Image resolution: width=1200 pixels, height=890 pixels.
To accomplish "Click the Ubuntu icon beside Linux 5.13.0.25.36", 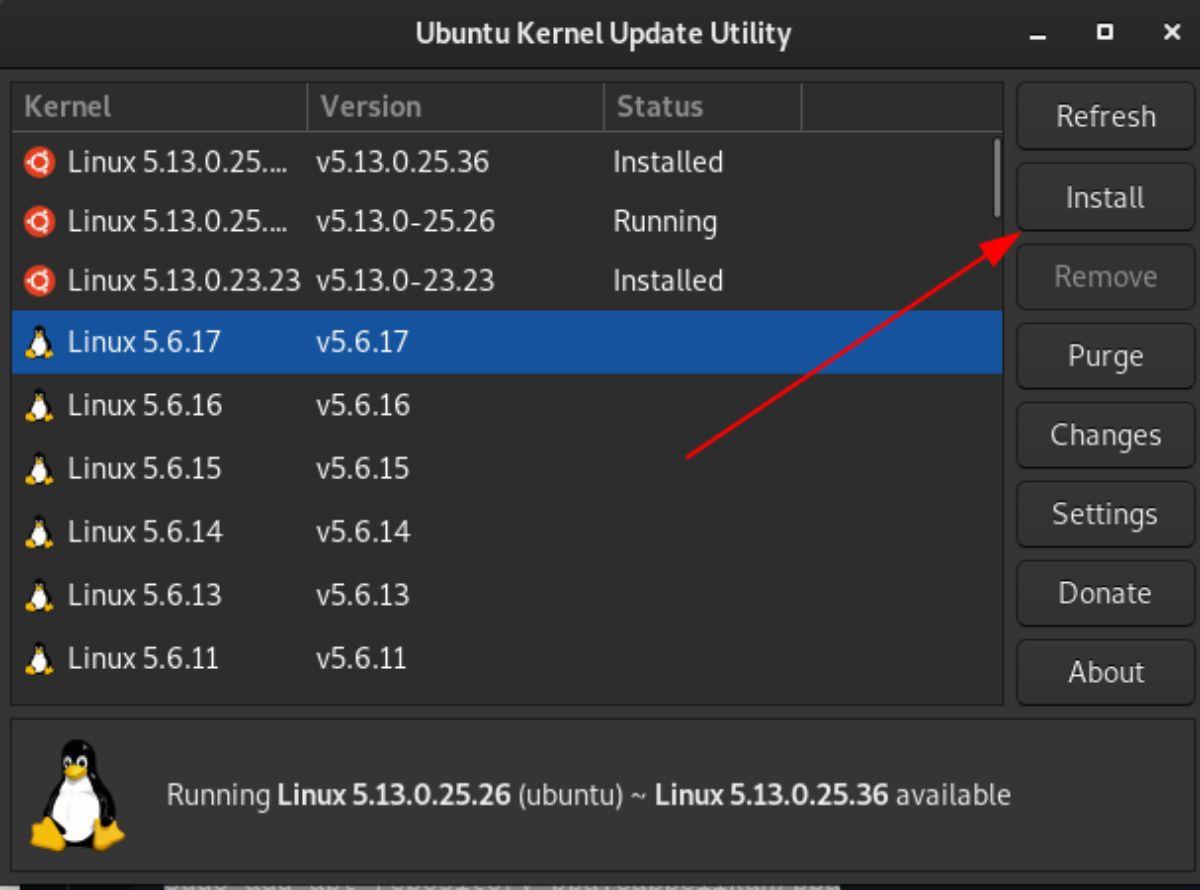I will coord(40,162).
